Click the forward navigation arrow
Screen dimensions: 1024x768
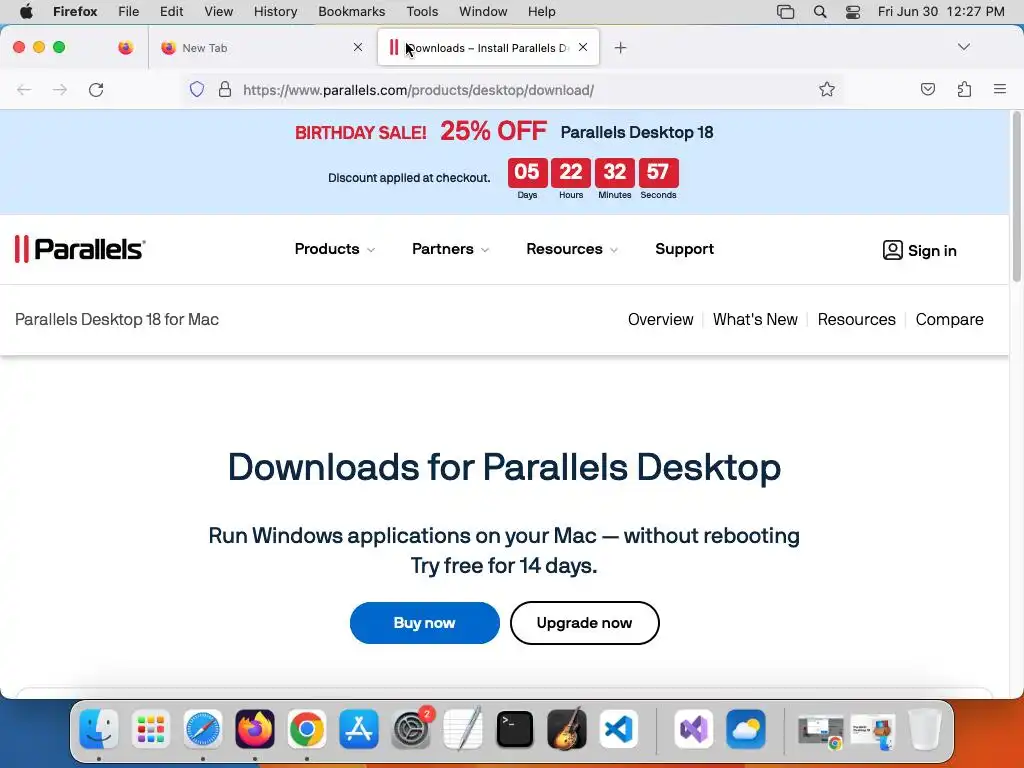(x=59, y=89)
